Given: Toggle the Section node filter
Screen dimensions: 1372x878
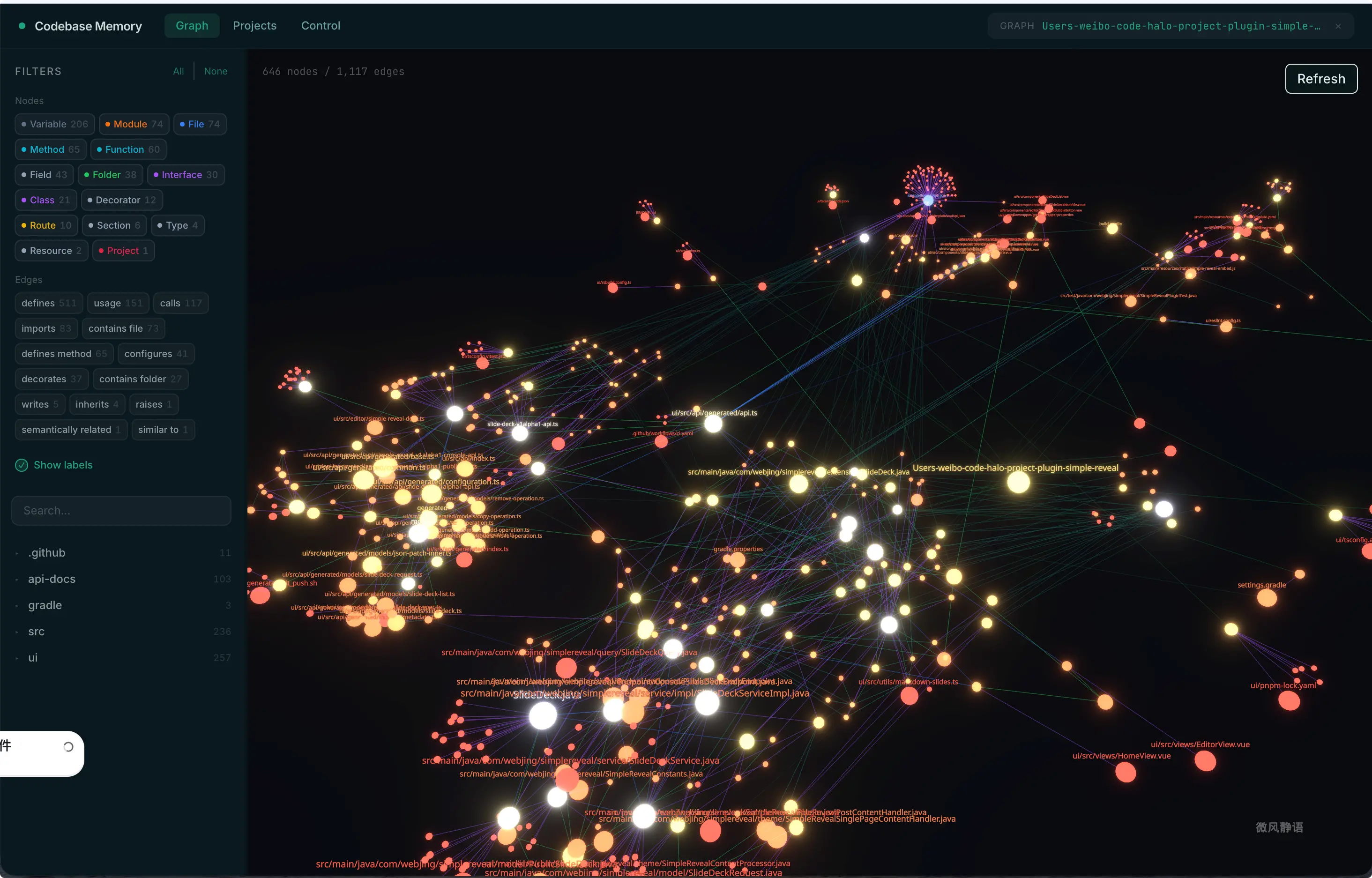Looking at the screenshot, I should point(115,225).
